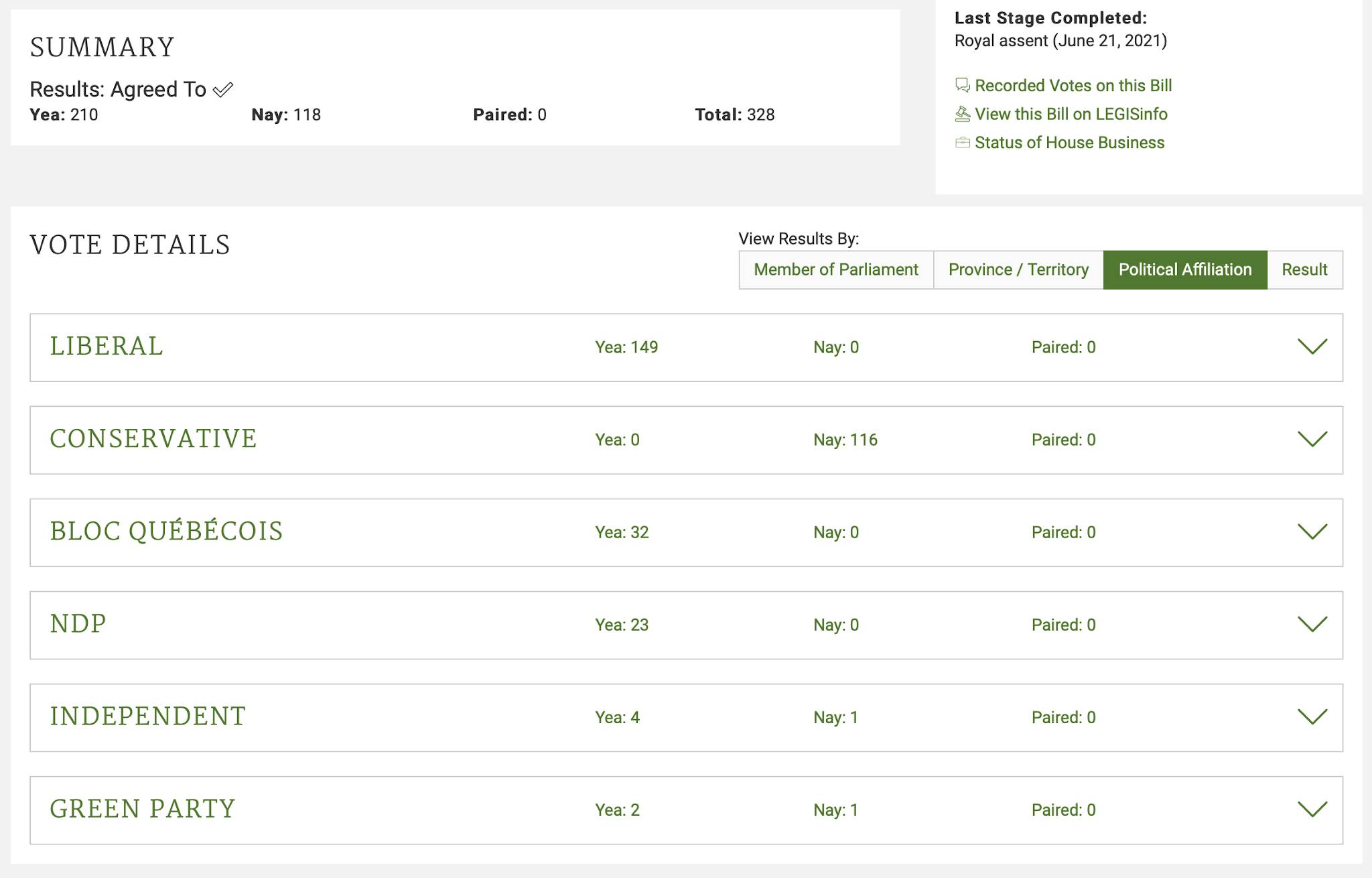Click Liberal Yea: 149 count
1372x878 pixels.
(x=626, y=347)
